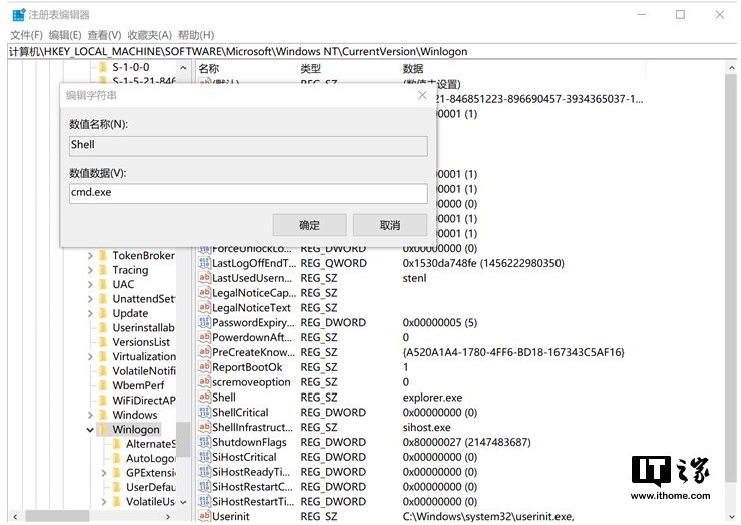
Task: Click the LastUsedUsern... string value icon
Action: pos(204,277)
